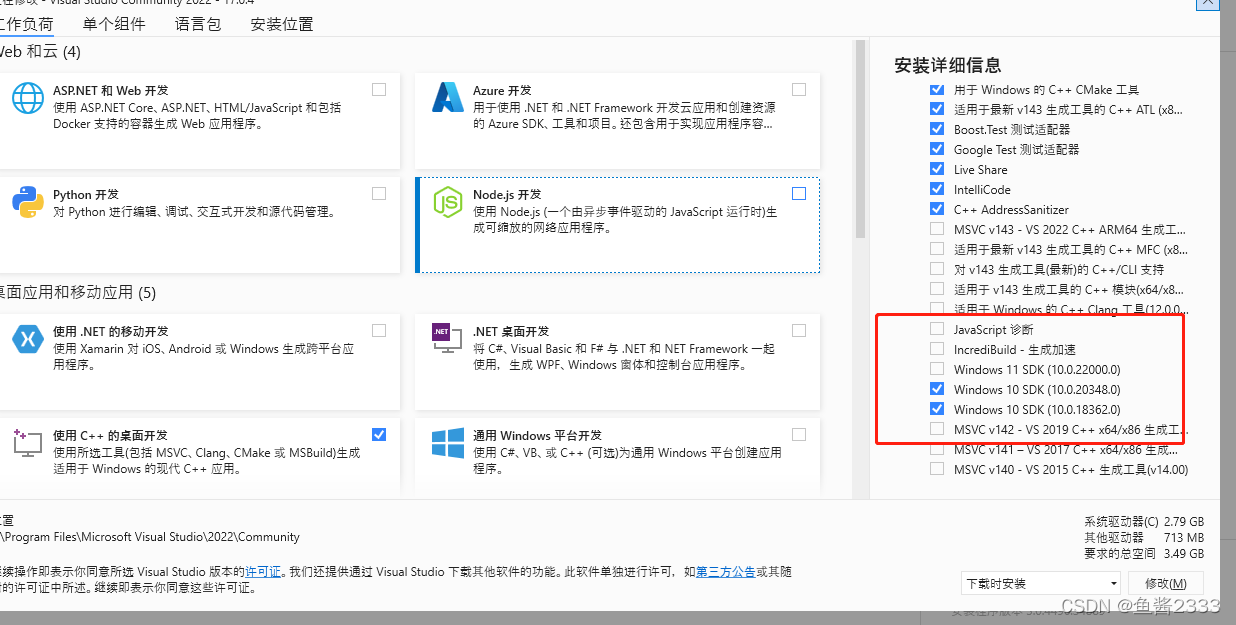
Task: Enable the ASP.NET and Web development workload
Action: click(x=379, y=89)
